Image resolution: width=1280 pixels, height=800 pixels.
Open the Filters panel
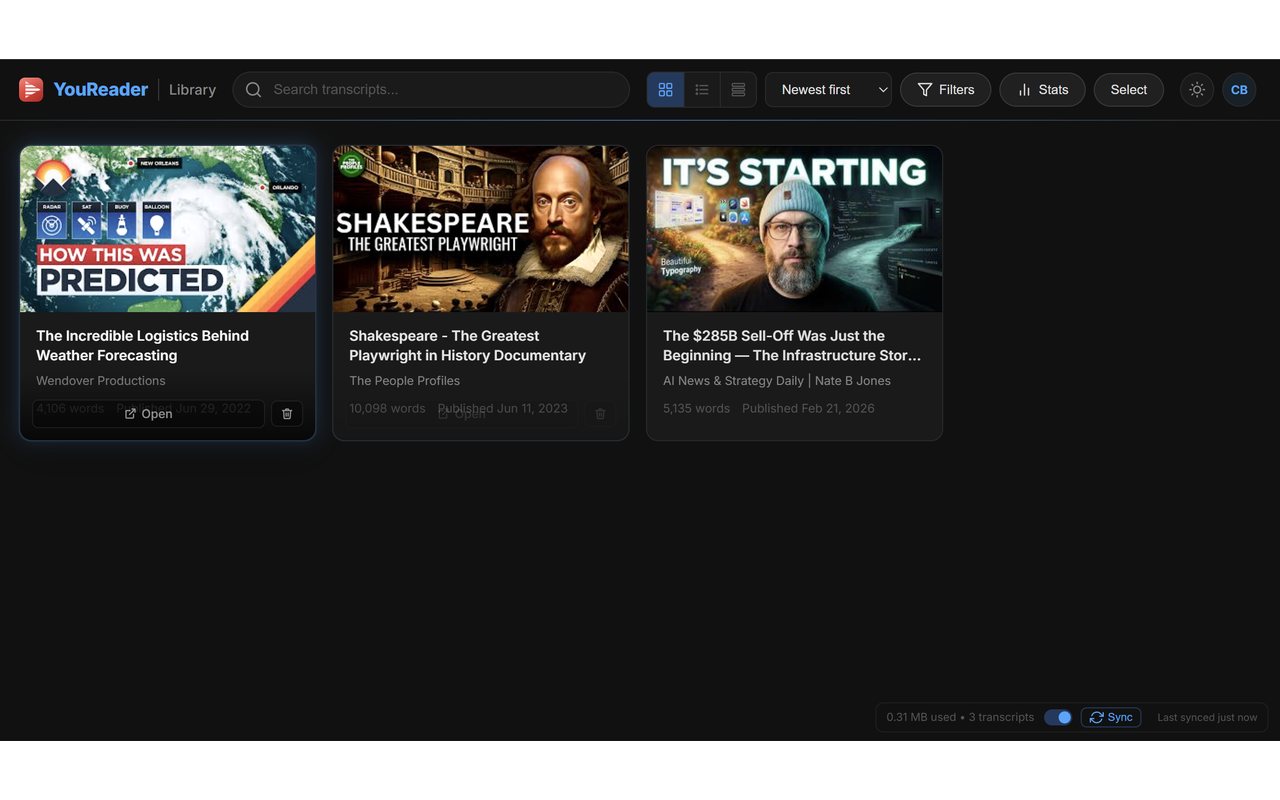click(x=945, y=90)
